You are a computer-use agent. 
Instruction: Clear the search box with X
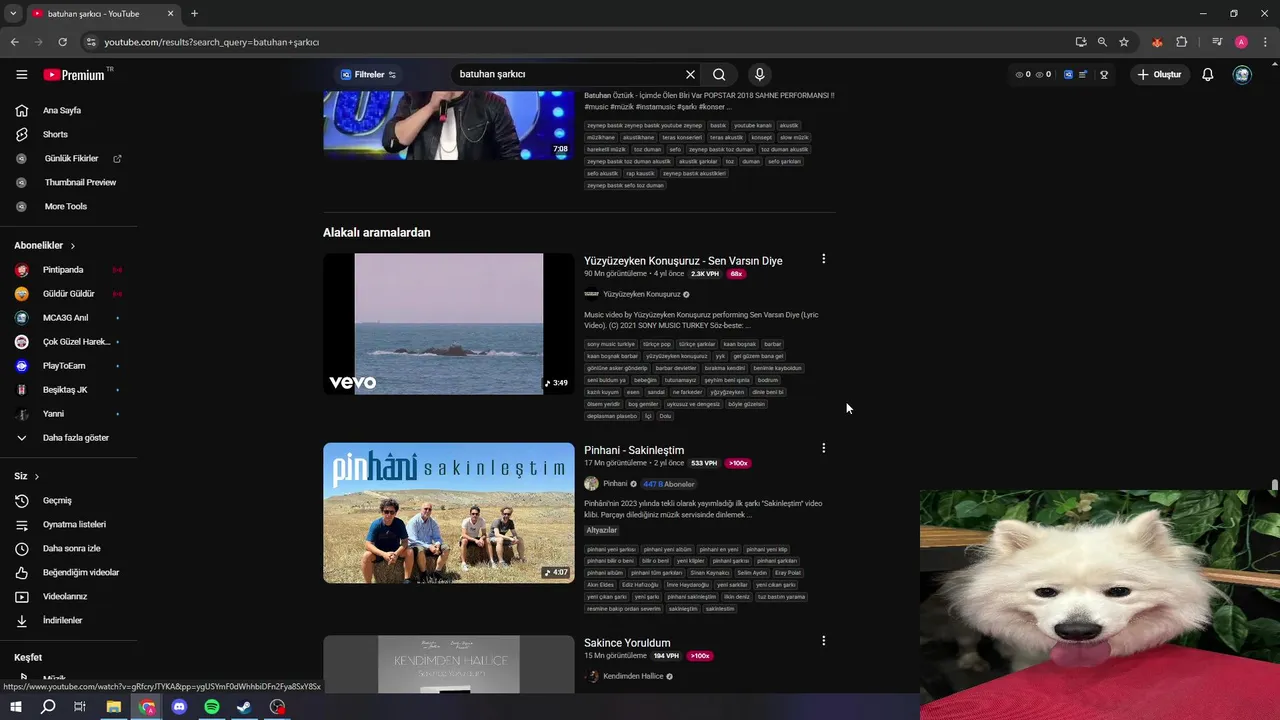[690, 74]
